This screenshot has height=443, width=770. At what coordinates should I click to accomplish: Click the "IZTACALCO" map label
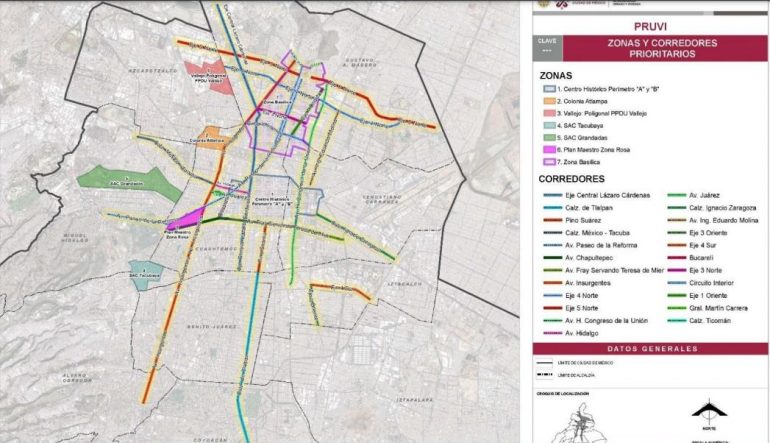click(405, 284)
